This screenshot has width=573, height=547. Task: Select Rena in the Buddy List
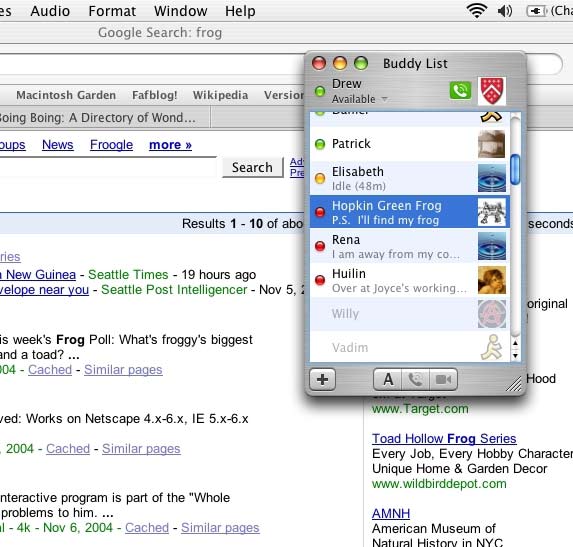coord(410,246)
